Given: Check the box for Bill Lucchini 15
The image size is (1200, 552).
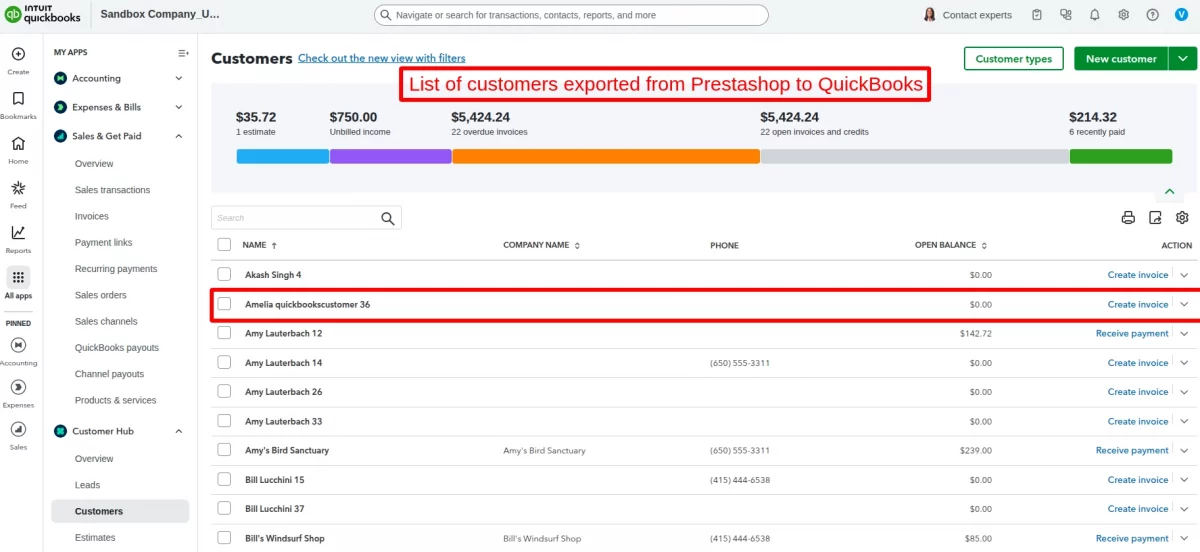Looking at the screenshot, I should pos(224,480).
